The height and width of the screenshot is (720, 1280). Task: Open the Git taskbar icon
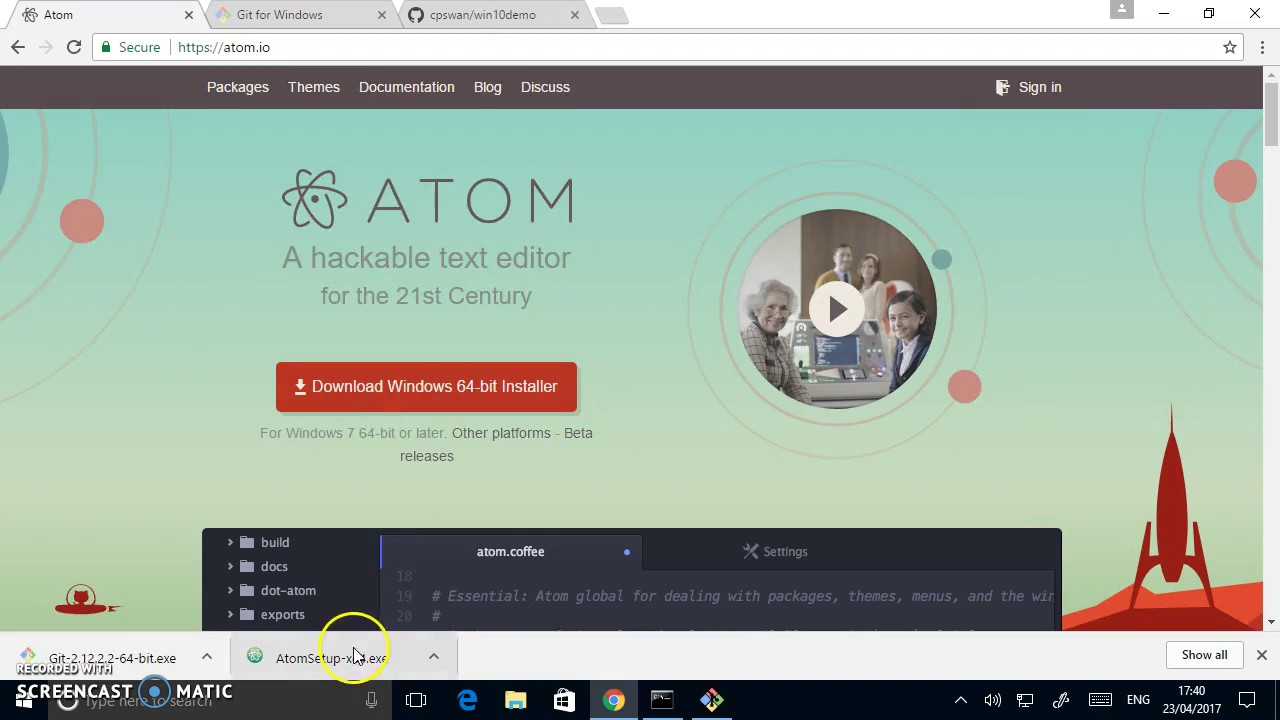point(711,700)
